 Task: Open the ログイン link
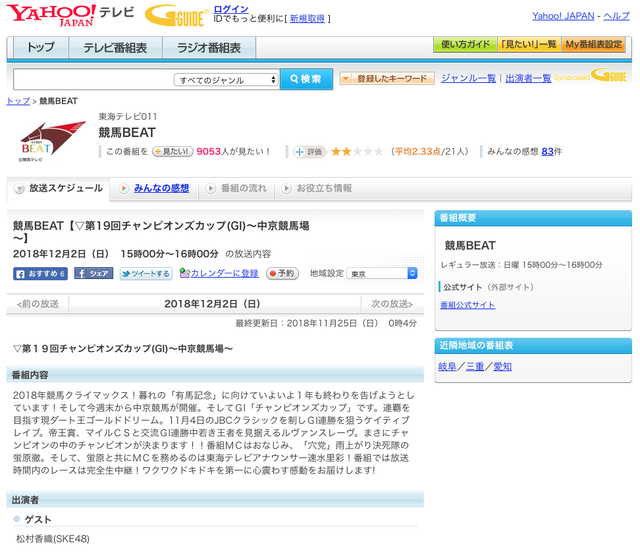pyautogui.click(x=231, y=9)
